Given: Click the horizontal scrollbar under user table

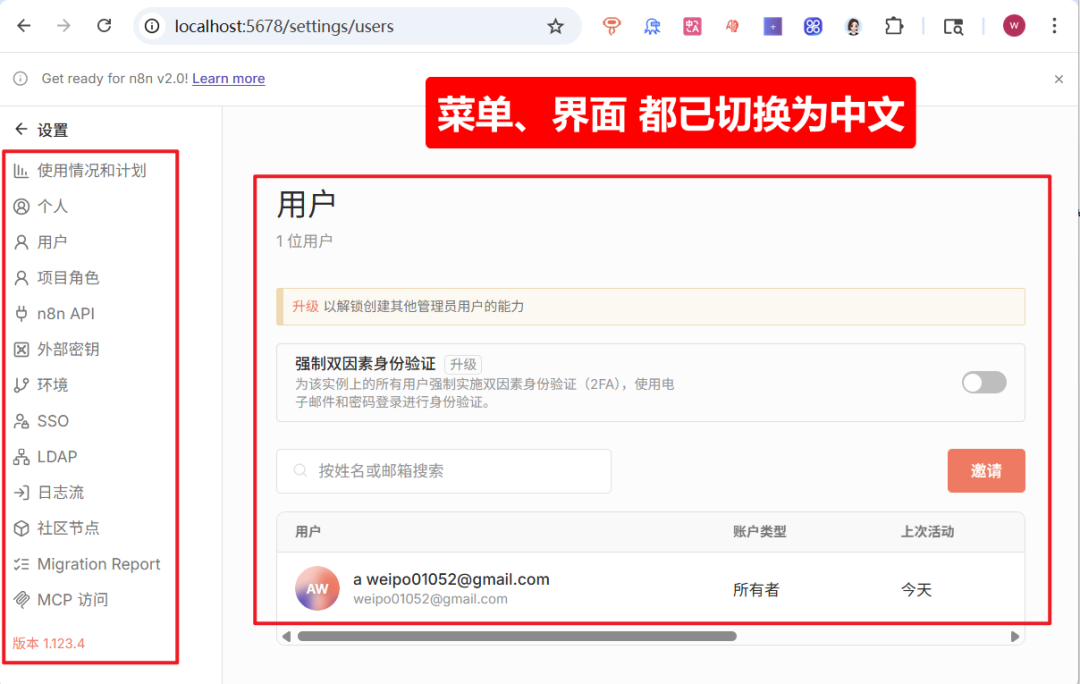Looking at the screenshot, I should click(517, 636).
